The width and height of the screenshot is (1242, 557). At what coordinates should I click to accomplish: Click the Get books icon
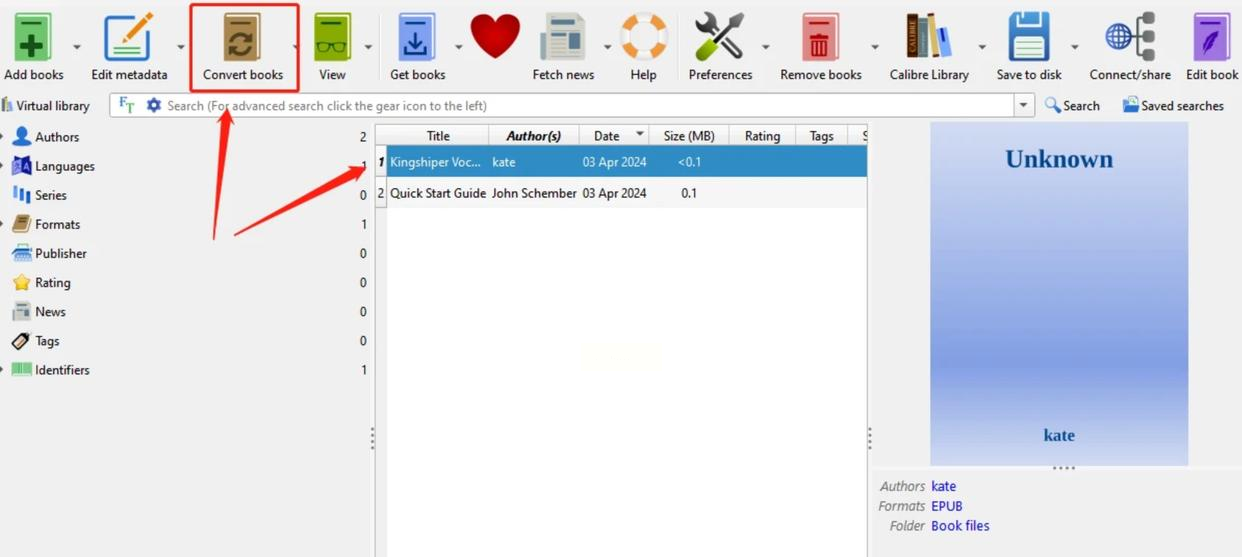click(416, 38)
